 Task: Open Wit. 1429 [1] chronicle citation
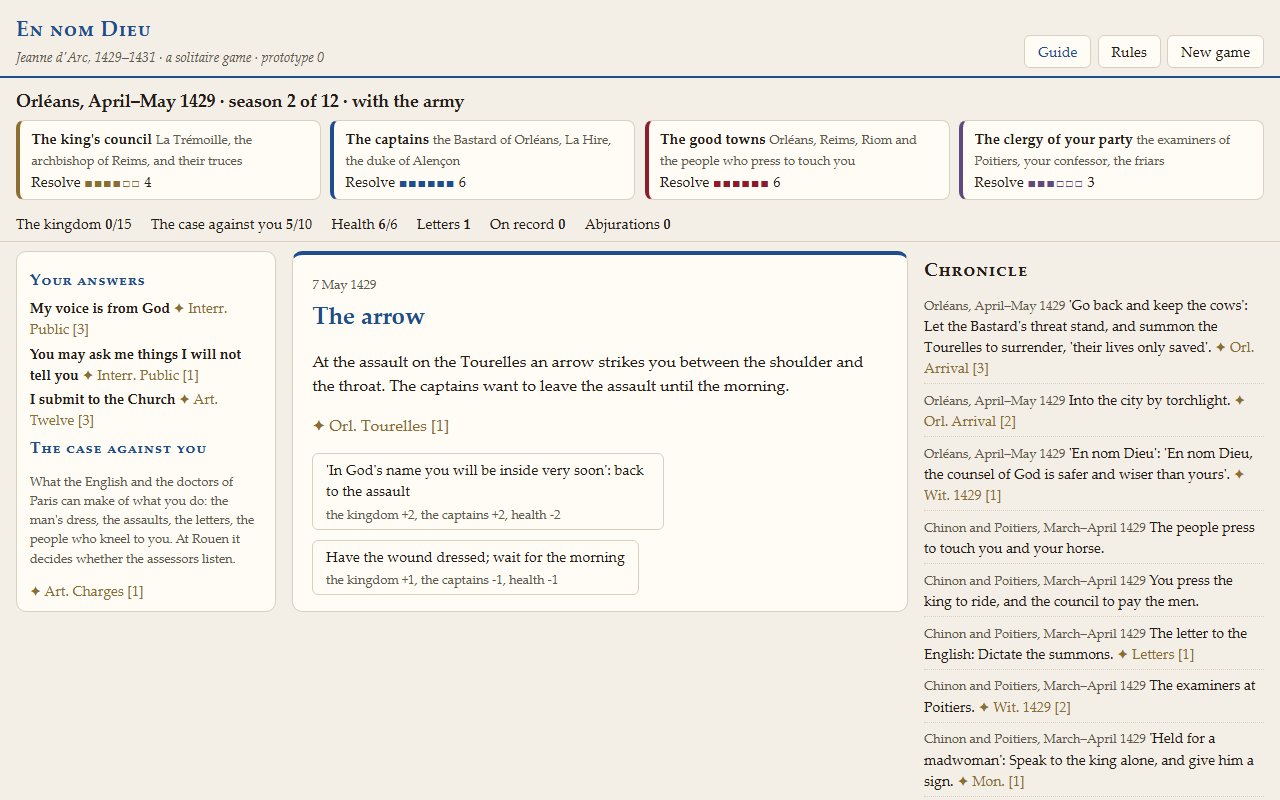click(1086, 485)
